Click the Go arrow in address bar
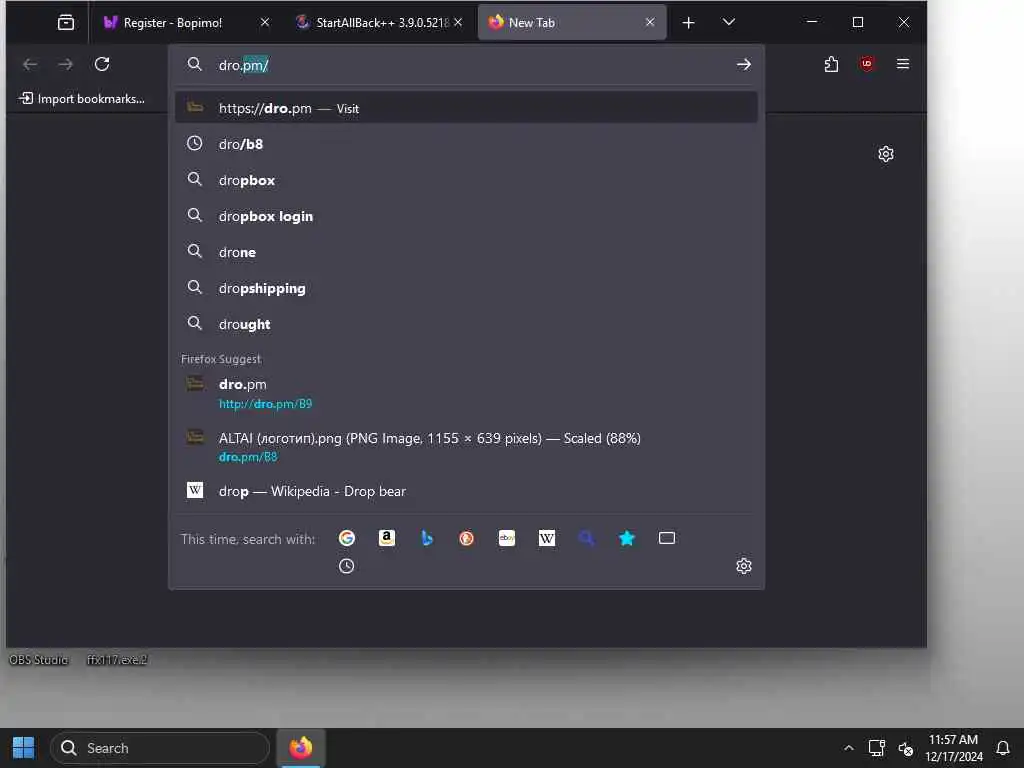The width and height of the screenshot is (1024, 768). [743, 65]
